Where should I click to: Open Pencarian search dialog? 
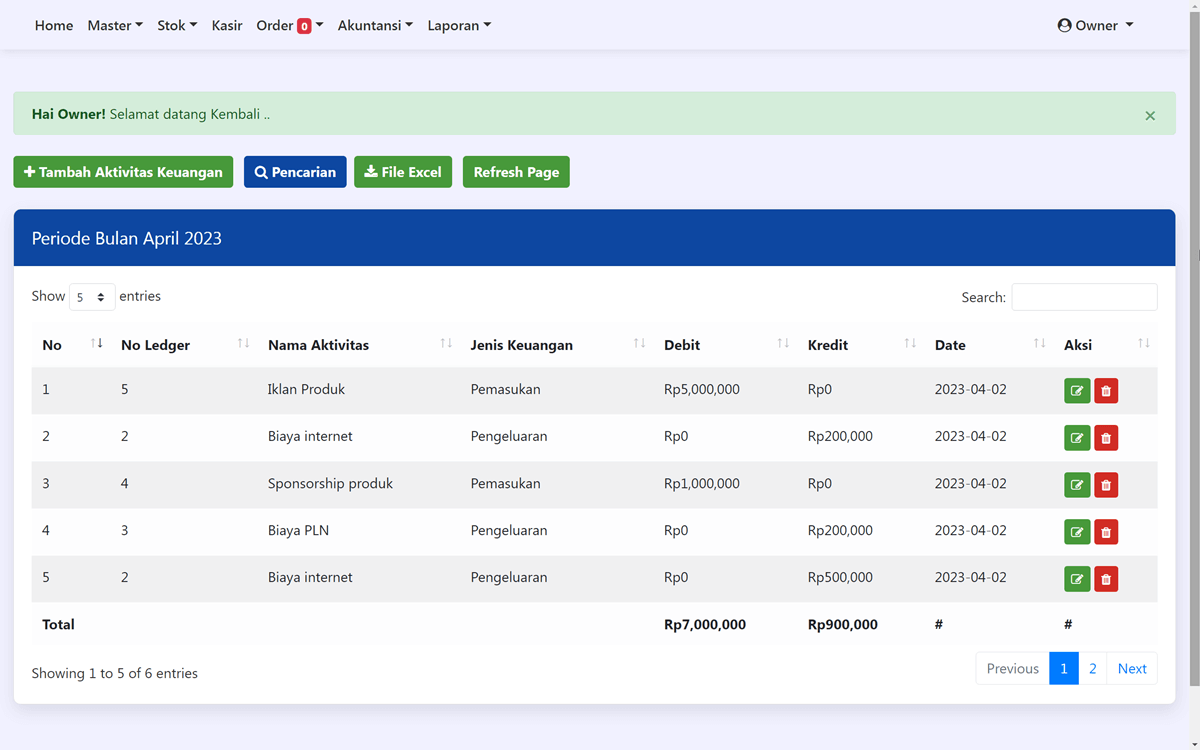coord(295,171)
